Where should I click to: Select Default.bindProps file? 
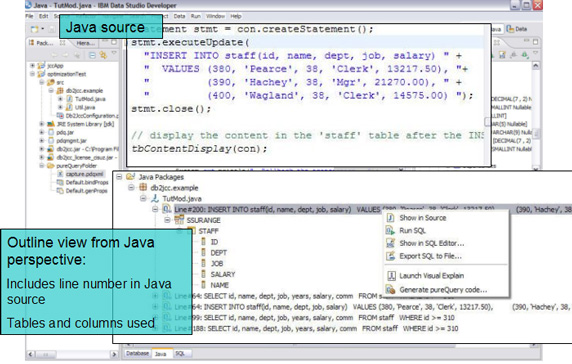click(x=87, y=182)
